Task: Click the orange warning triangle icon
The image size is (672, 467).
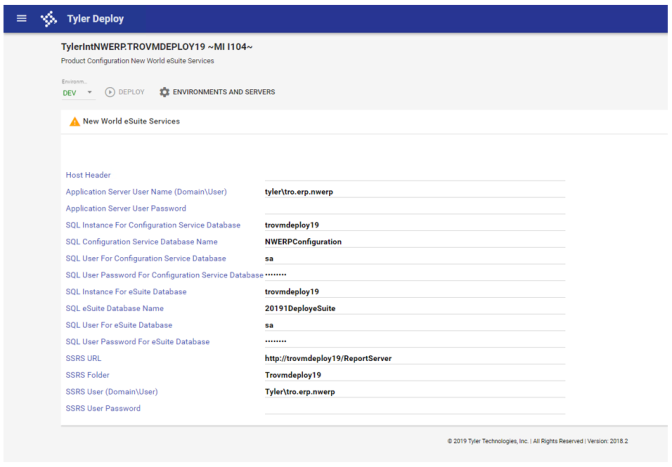Action: point(75,122)
